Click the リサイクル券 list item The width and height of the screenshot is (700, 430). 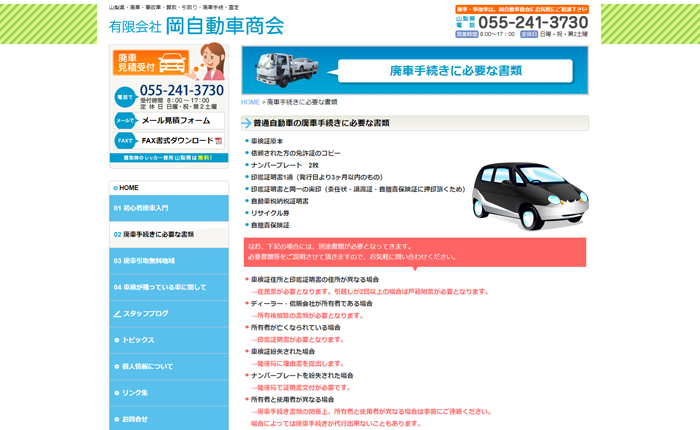point(270,213)
